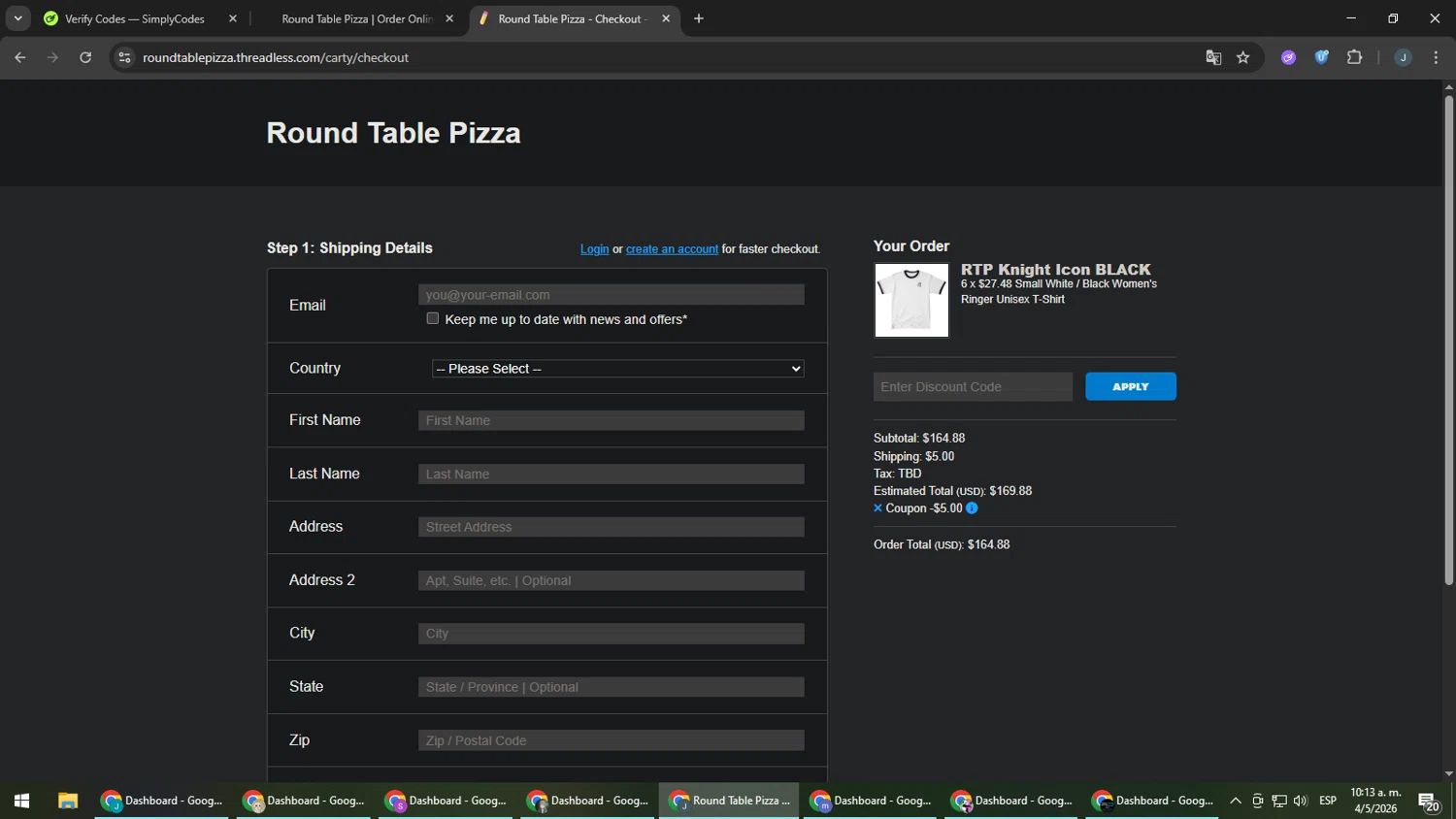Click the Enter Discount Code field

[x=973, y=386]
